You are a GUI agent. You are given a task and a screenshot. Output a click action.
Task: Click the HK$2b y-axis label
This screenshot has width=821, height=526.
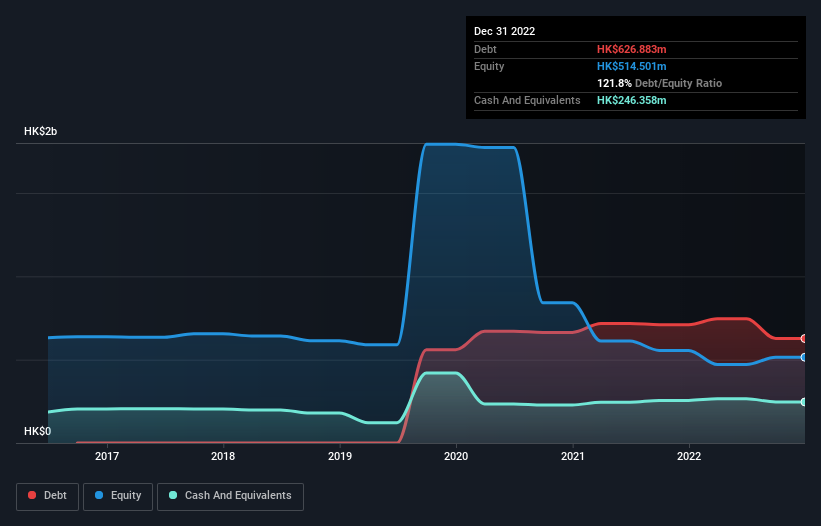(40, 131)
